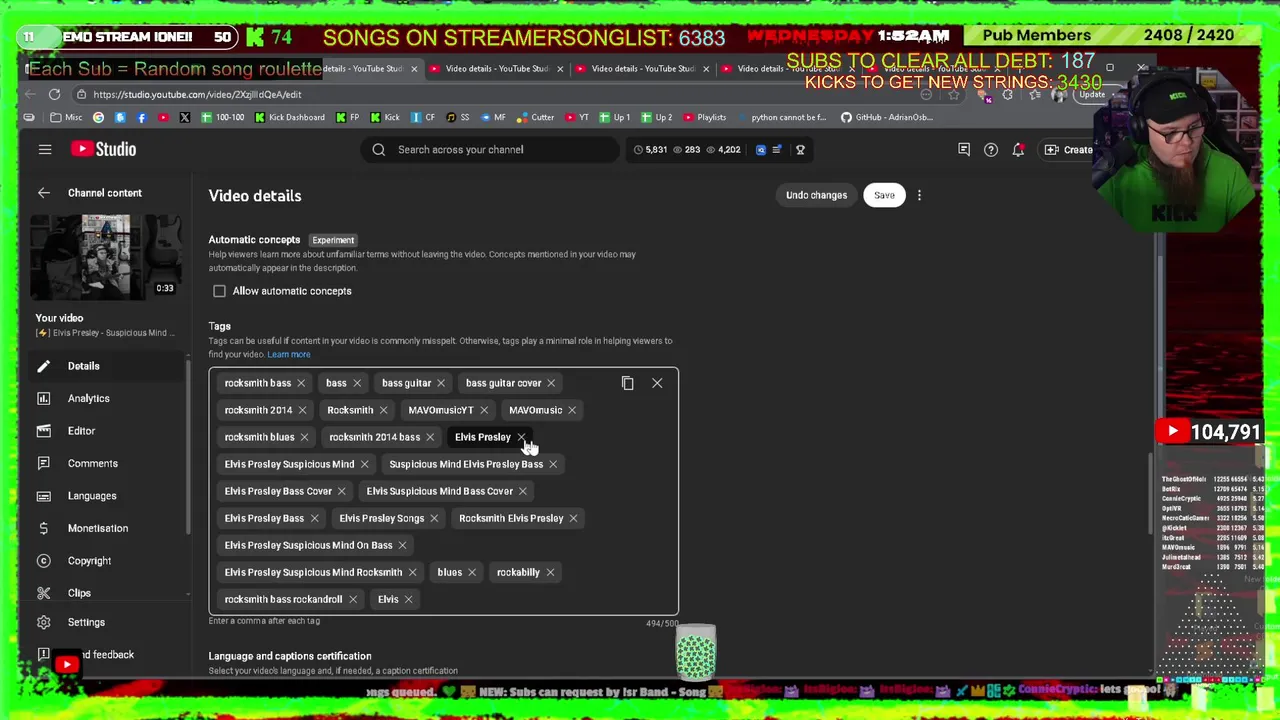Click the browser address bar URL
The image size is (1280, 720).
point(197,94)
